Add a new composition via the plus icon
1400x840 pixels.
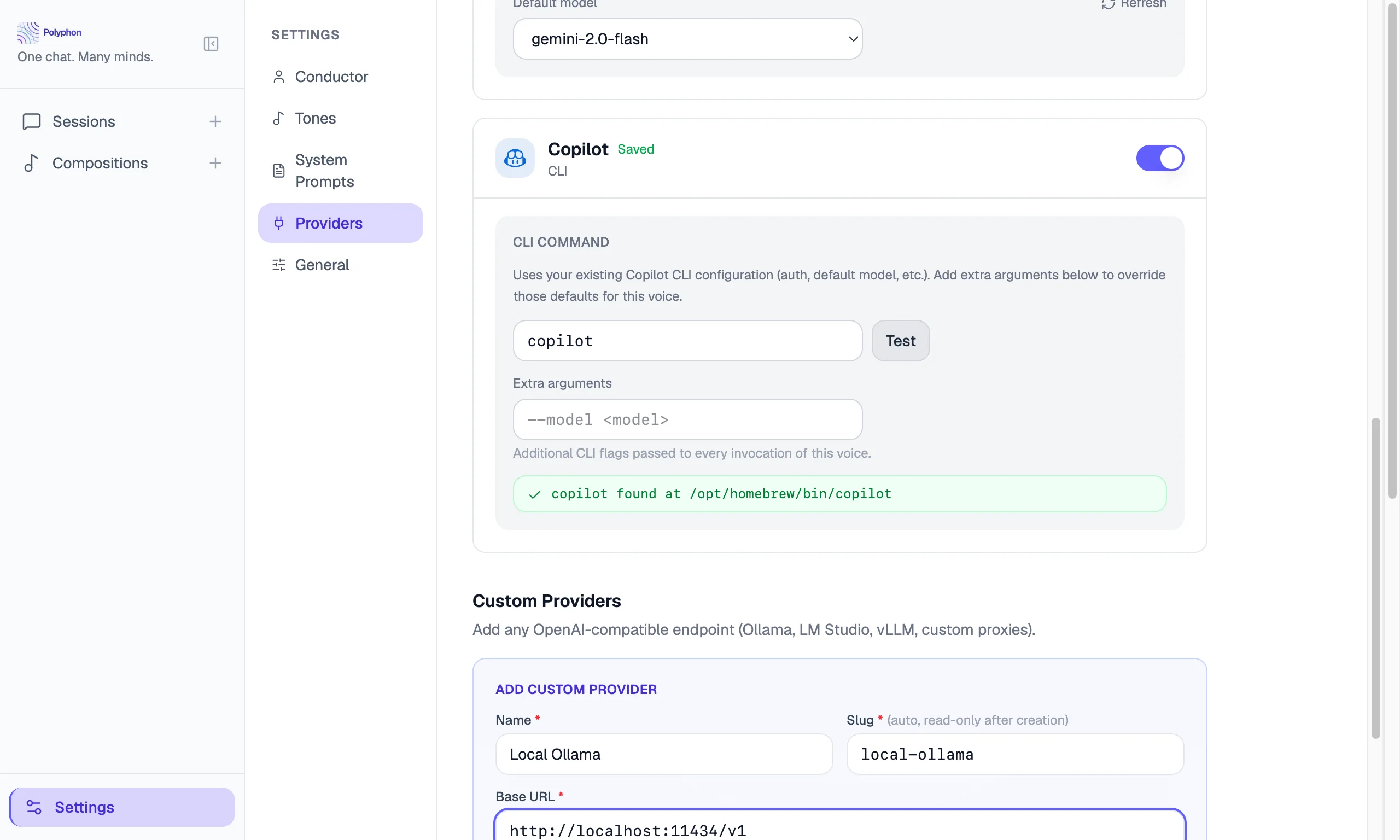tap(215, 162)
